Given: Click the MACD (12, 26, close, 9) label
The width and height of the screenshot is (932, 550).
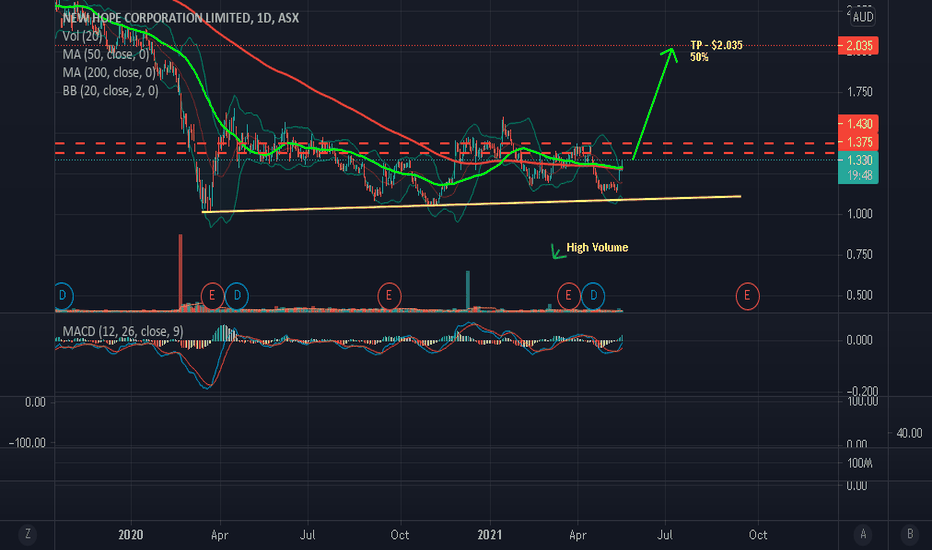Looking at the screenshot, I should tap(123, 331).
